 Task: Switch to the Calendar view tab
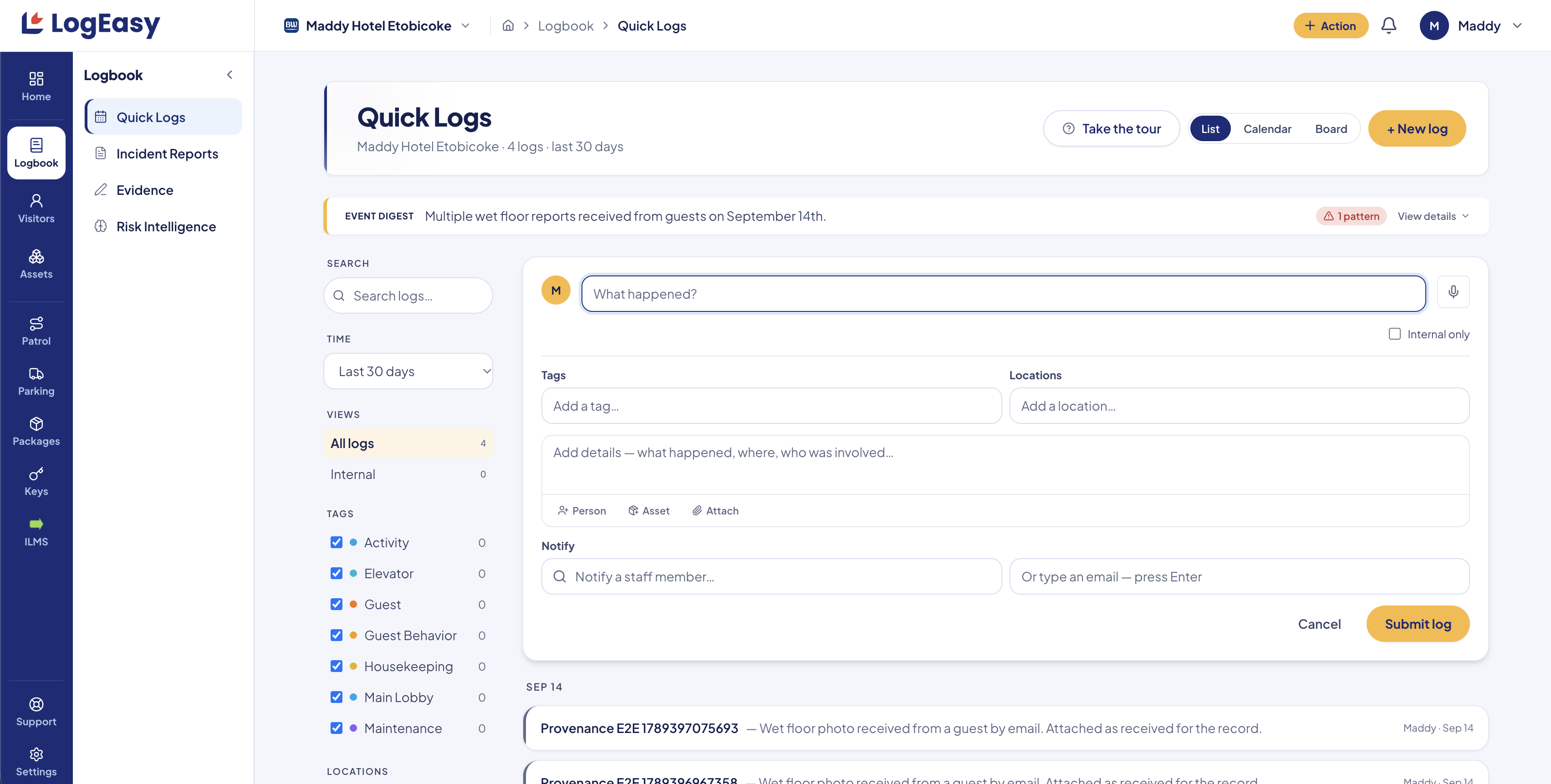coord(1267,129)
